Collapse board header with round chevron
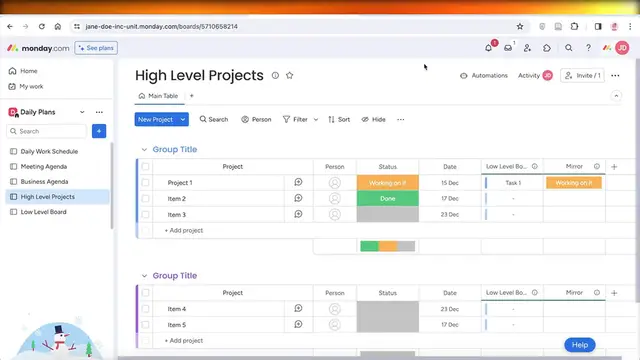This screenshot has height=360, width=640. (x=616, y=96)
